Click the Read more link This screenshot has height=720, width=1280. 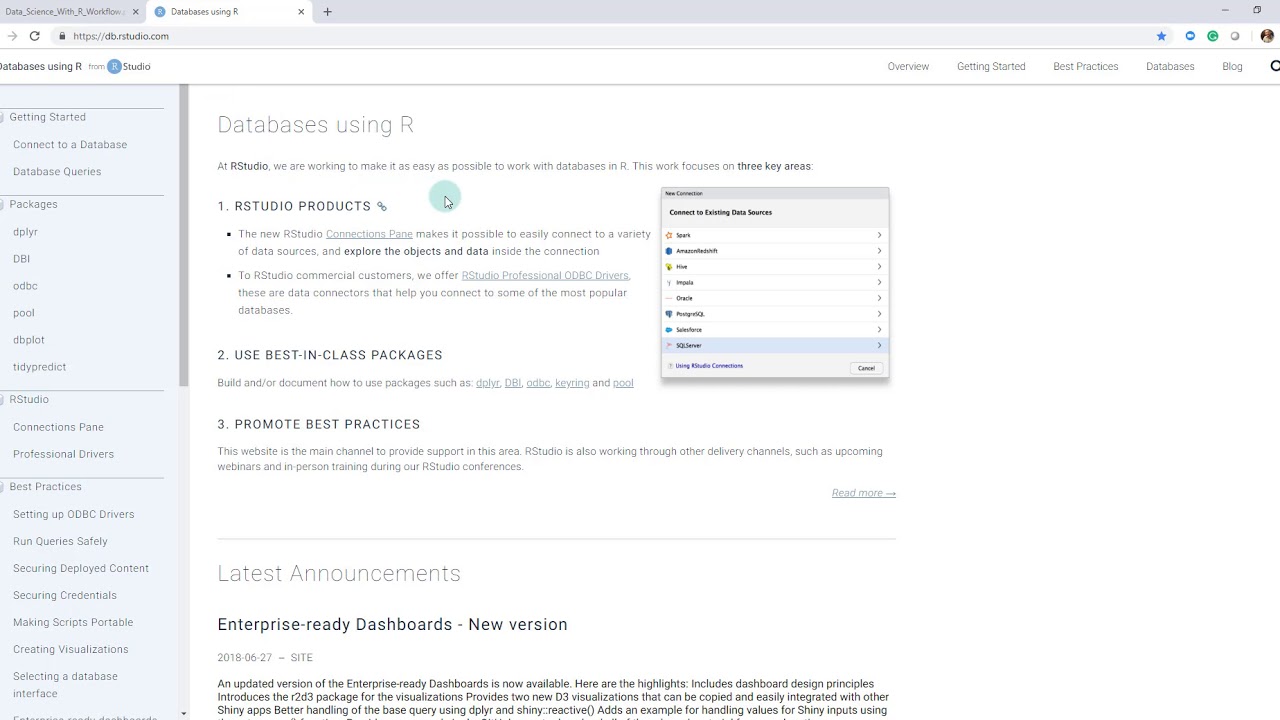(x=864, y=493)
